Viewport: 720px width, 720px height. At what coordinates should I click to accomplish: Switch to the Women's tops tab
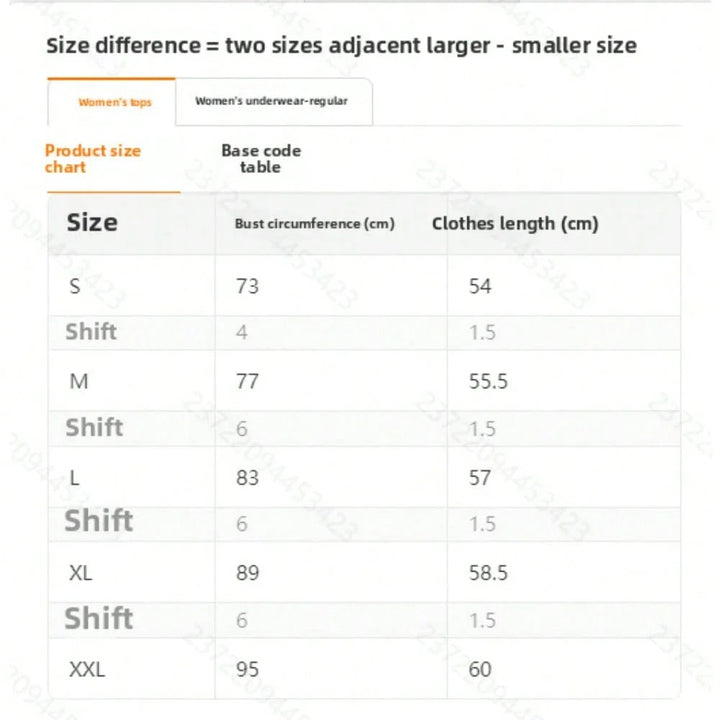[114, 102]
